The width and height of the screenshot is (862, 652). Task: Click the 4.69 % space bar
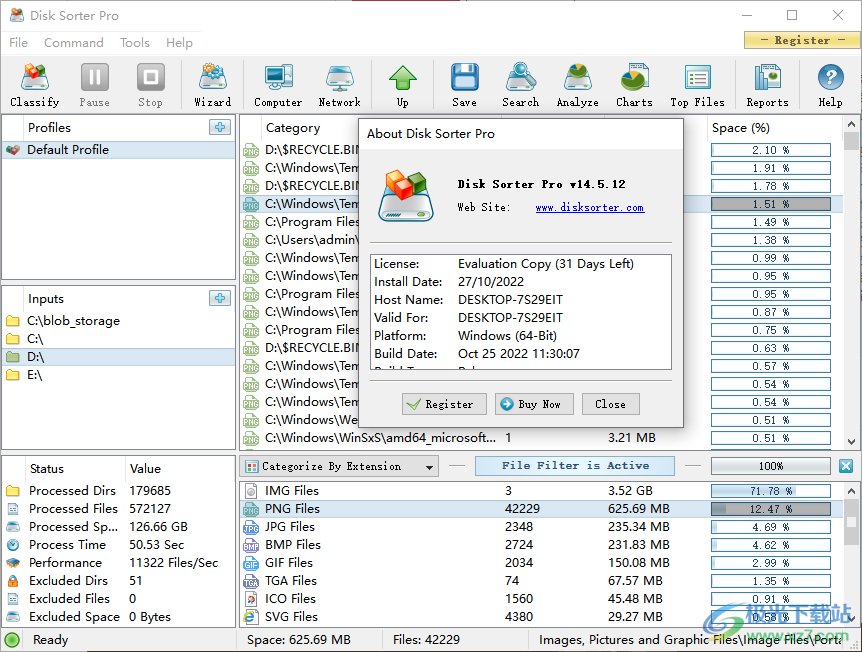click(771, 527)
